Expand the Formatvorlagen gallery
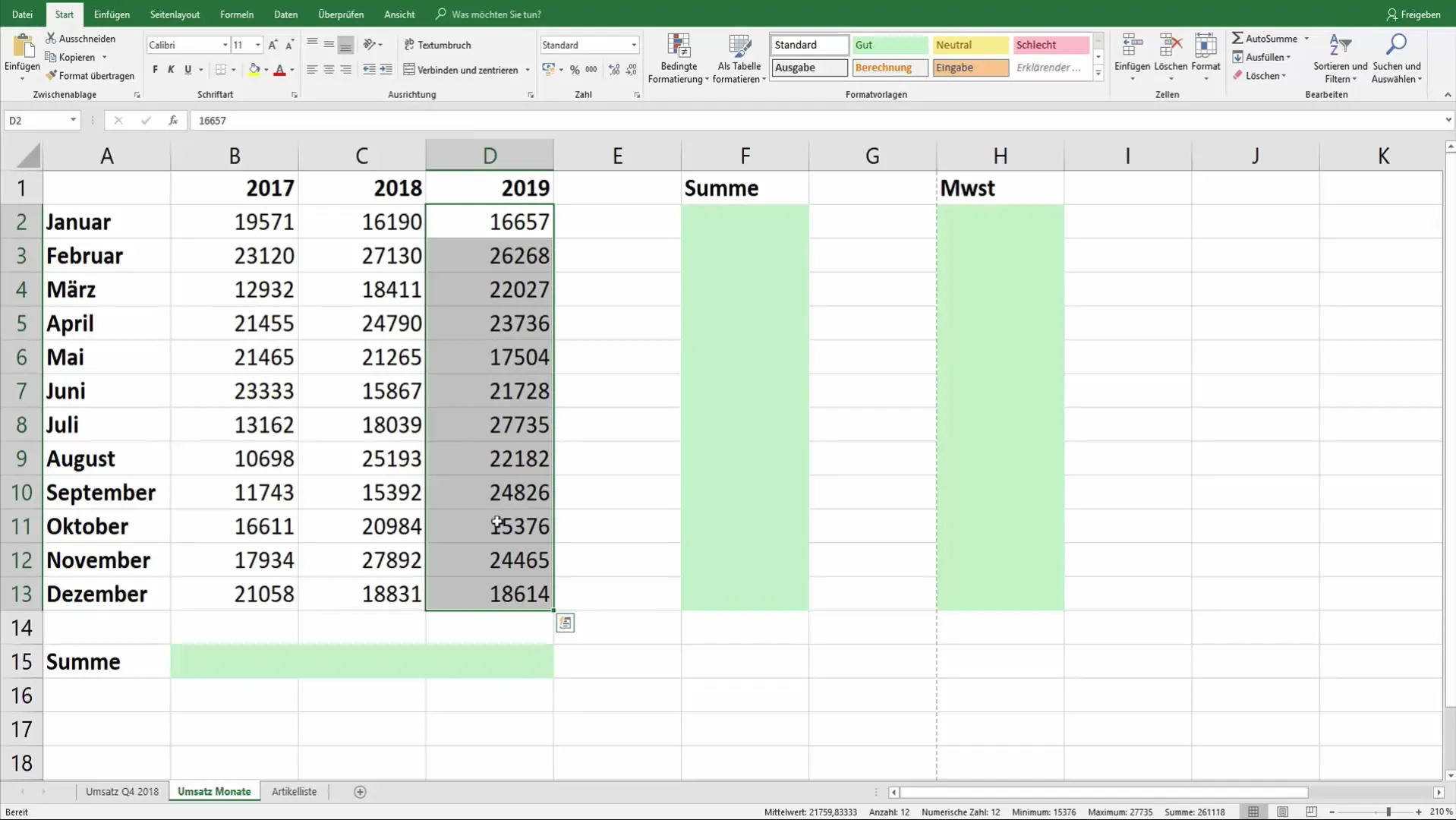The image size is (1456, 820). click(1098, 73)
